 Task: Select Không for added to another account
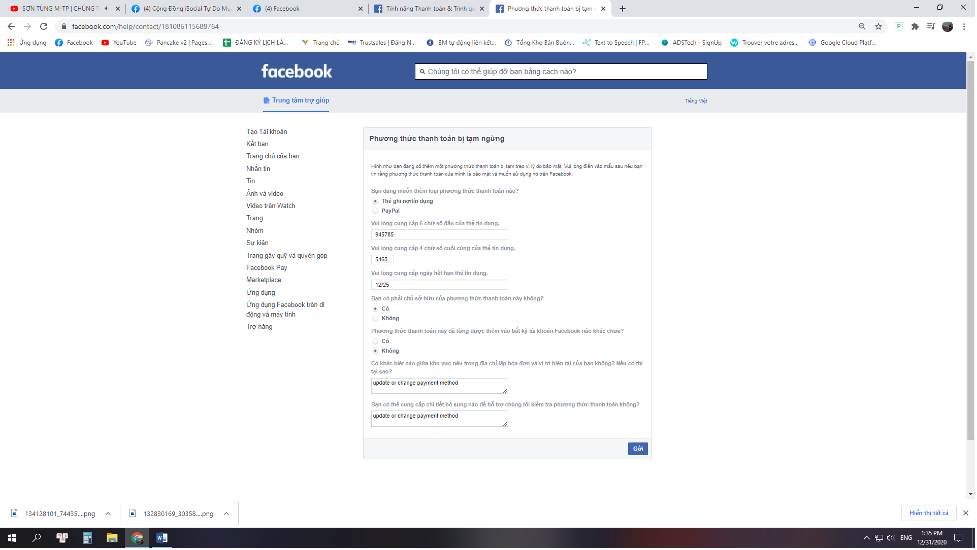point(375,351)
